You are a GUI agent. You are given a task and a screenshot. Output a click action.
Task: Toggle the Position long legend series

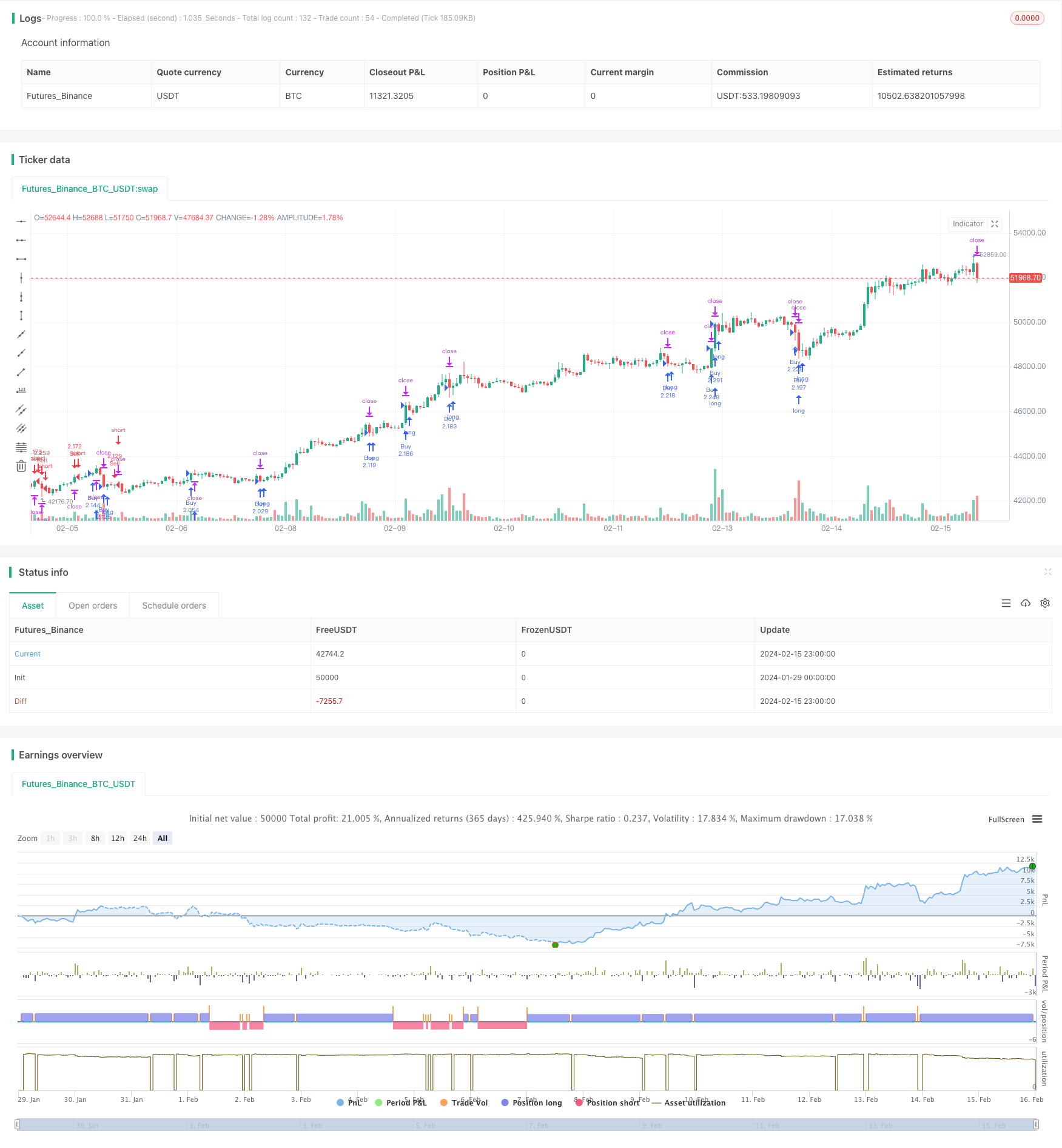point(531,1102)
